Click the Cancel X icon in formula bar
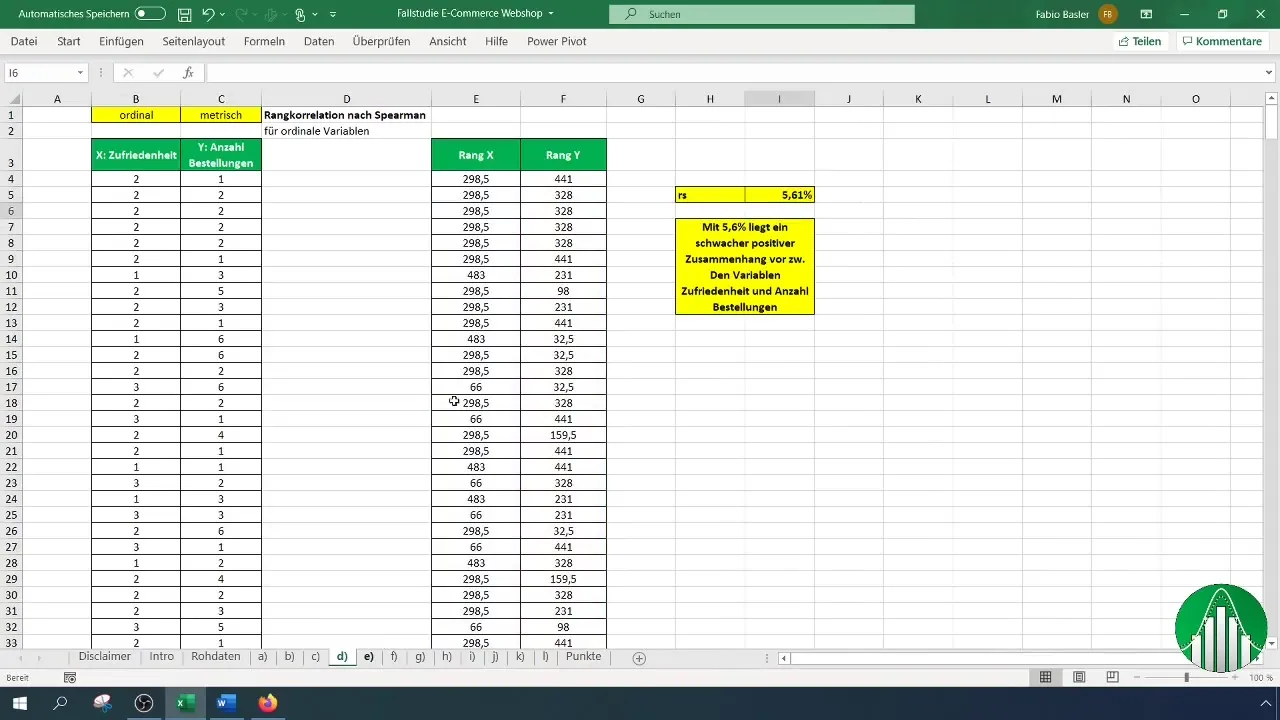Image resolution: width=1280 pixels, height=720 pixels. (x=128, y=73)
